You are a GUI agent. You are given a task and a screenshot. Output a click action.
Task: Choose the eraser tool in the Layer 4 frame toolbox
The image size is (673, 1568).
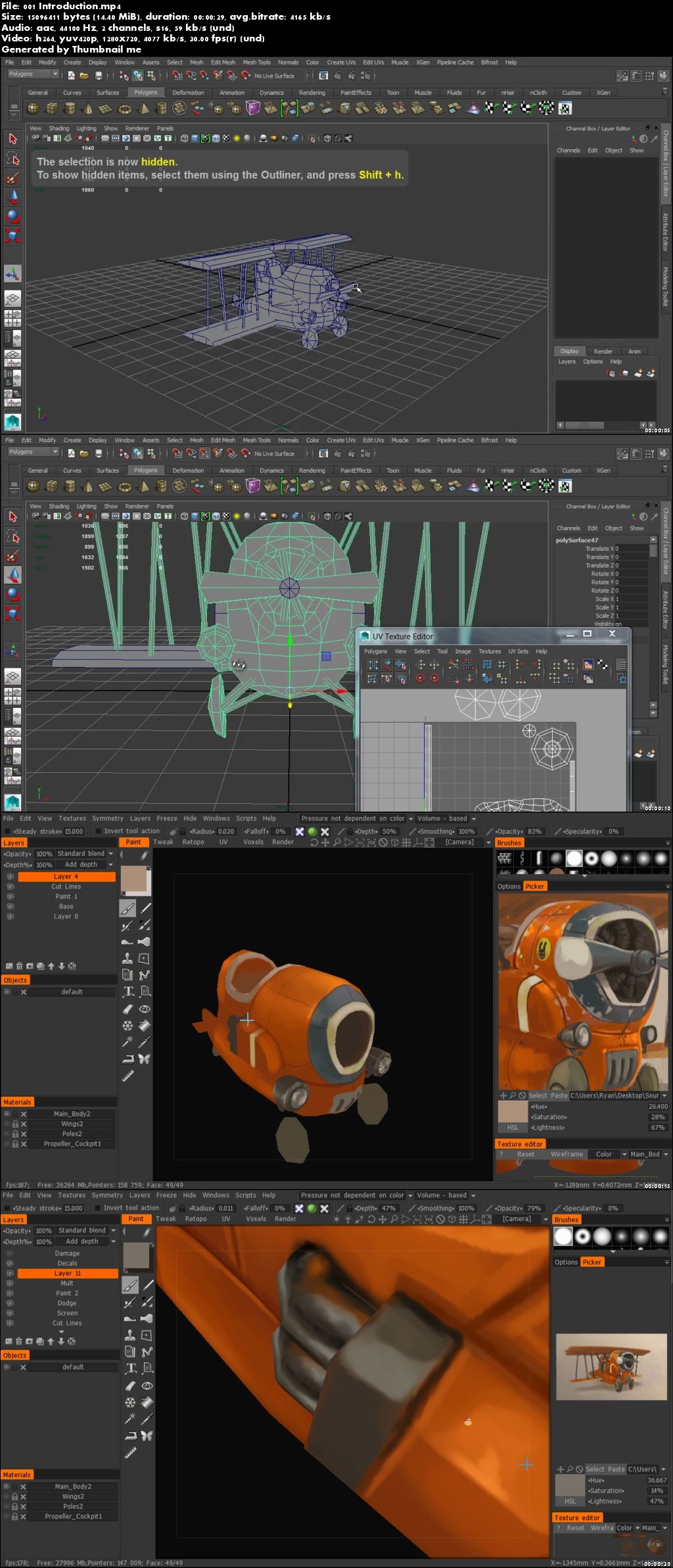pos(128,1009)
